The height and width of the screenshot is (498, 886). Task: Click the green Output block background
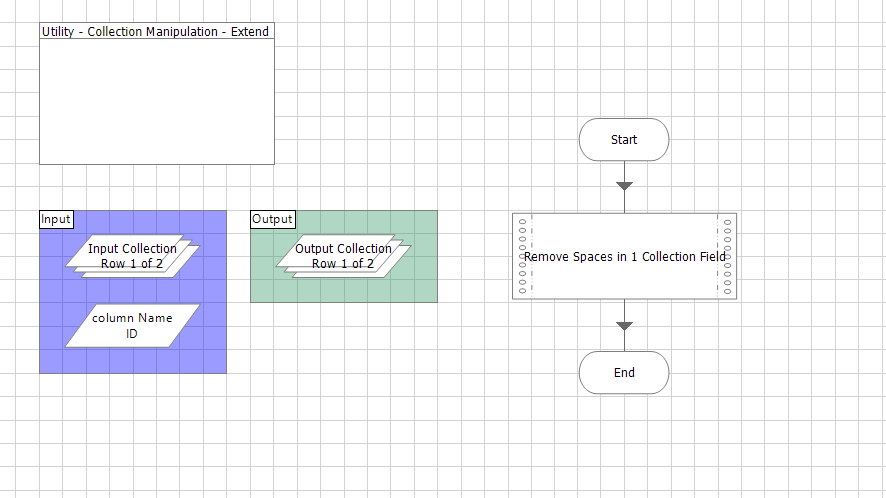[x=420, y=285]
